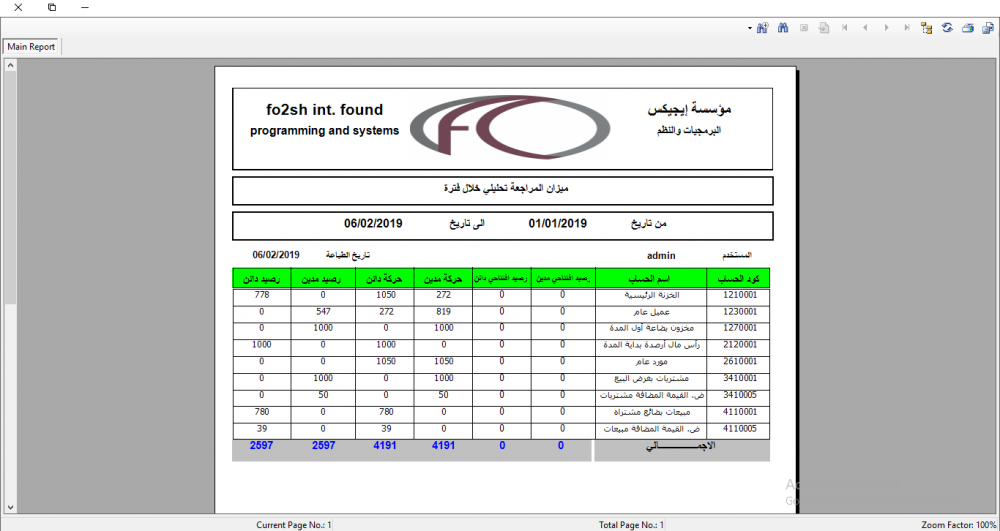1000x531 pixels.
Task: Click the 'رصيد مدين' column header
Action: coord(322,279)
